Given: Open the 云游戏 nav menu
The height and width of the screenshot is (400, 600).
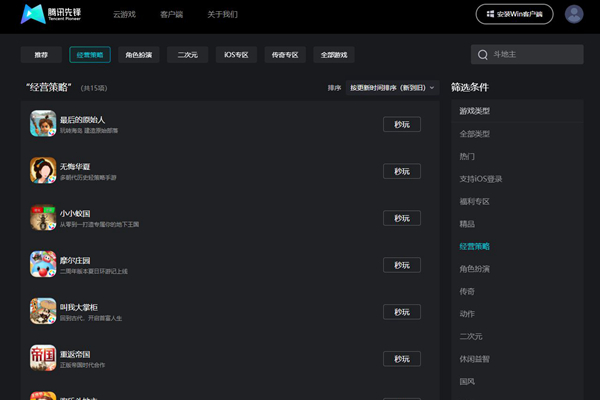Looking at the screenshot, I should point(124,14).
